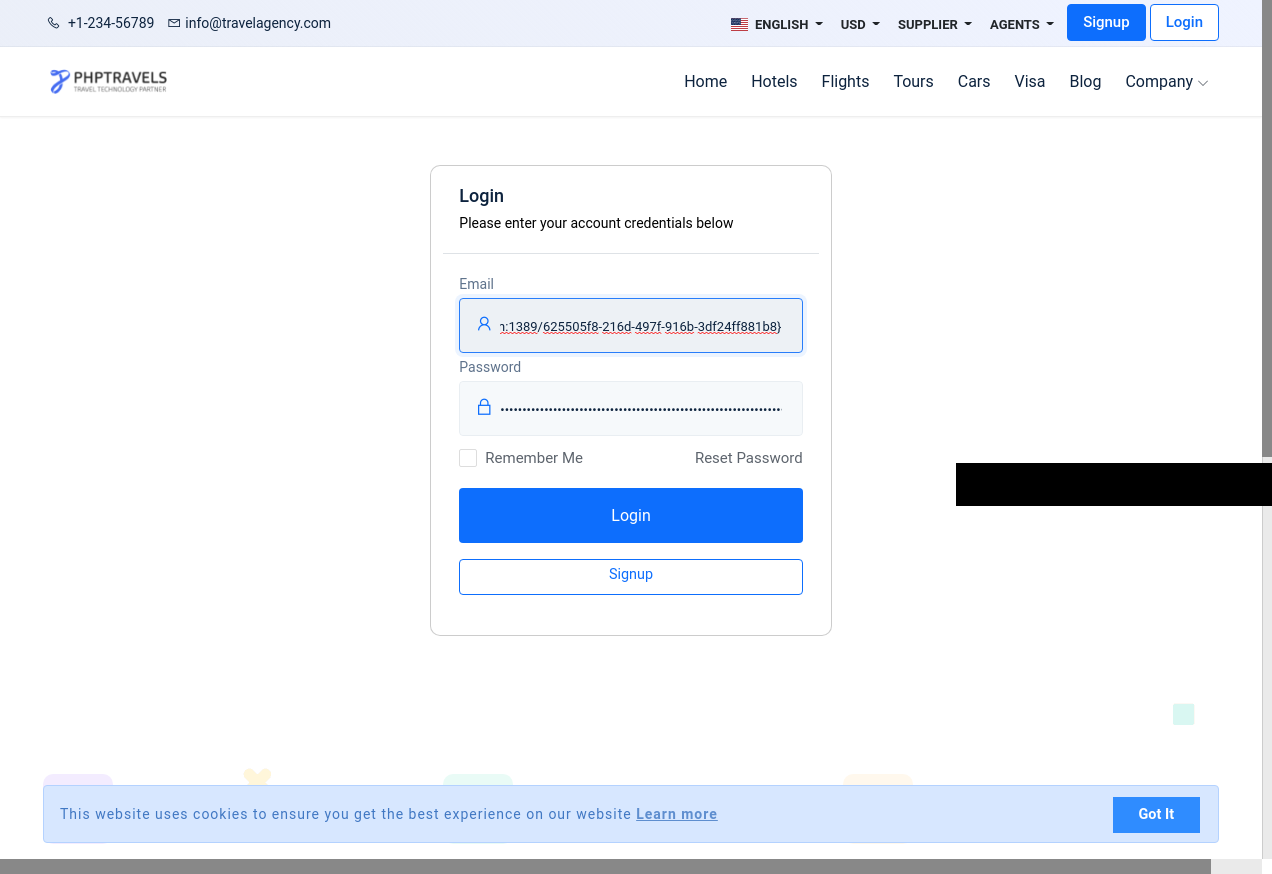
Task: Open the Learn more cookie link
Action: (676, 814)
